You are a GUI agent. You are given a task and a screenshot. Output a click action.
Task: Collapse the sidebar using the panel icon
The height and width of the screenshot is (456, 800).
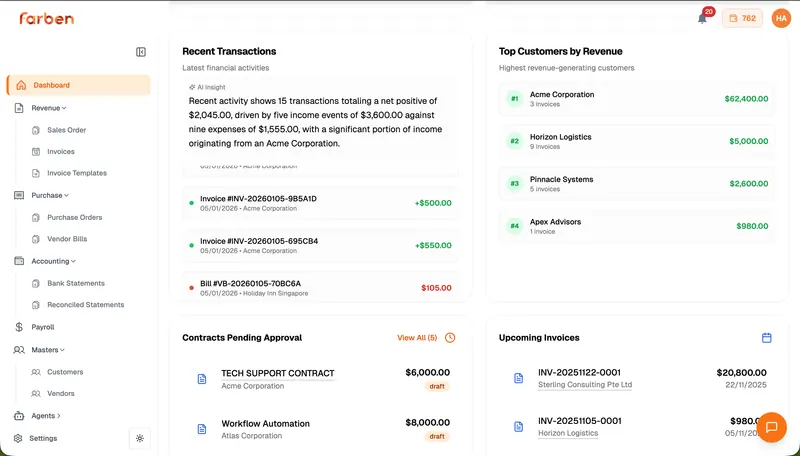click(x=141, y=52)
